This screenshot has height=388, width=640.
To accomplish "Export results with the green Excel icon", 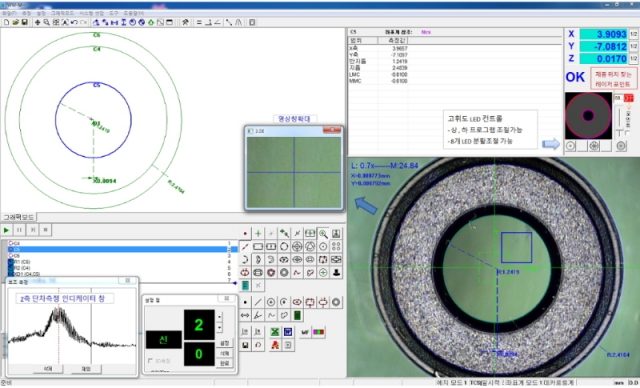I will [x=275, y=332].
